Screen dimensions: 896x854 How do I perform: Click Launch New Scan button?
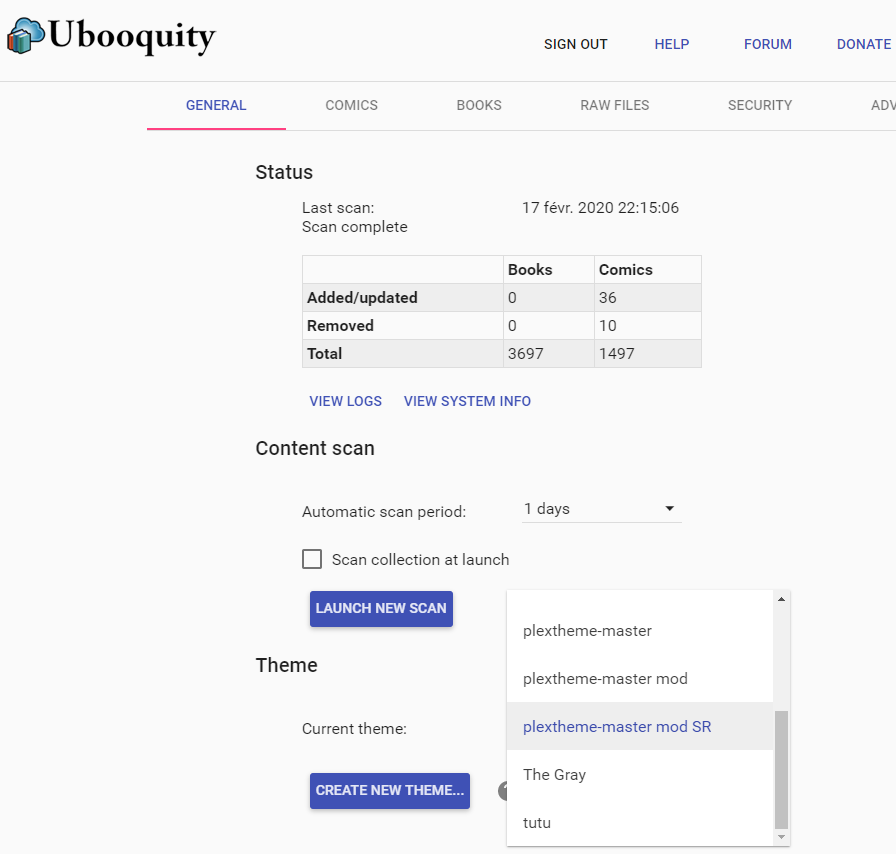[381, 609]
